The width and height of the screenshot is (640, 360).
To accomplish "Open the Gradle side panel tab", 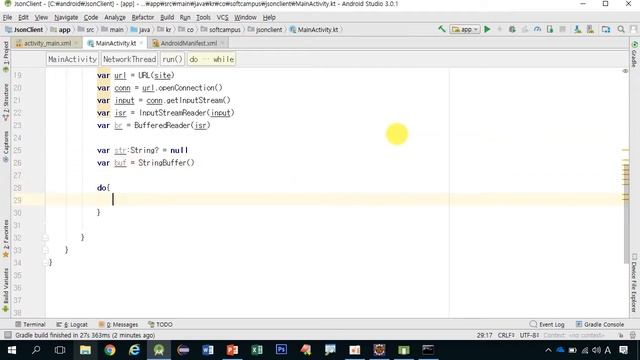I will click(634, 54).
